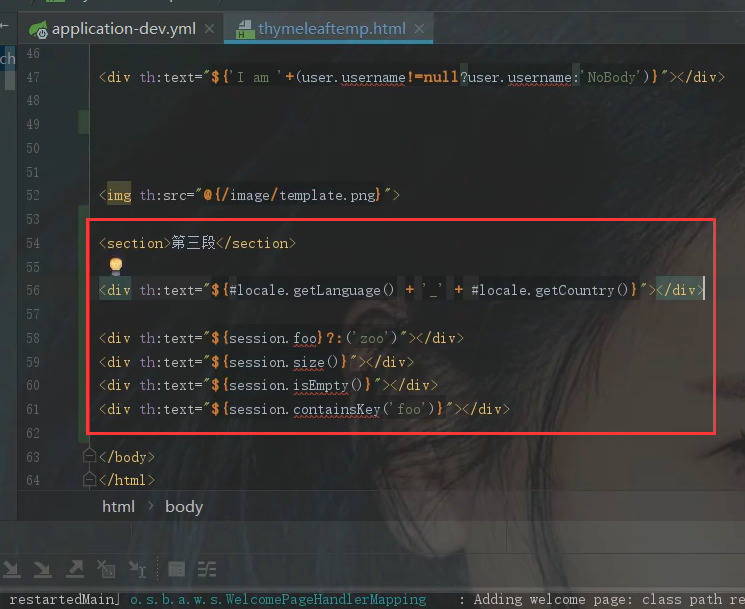The height and width of the screenshot is (609, 745).
Task: Click the section 第三段 line
Action: (197, 243)
